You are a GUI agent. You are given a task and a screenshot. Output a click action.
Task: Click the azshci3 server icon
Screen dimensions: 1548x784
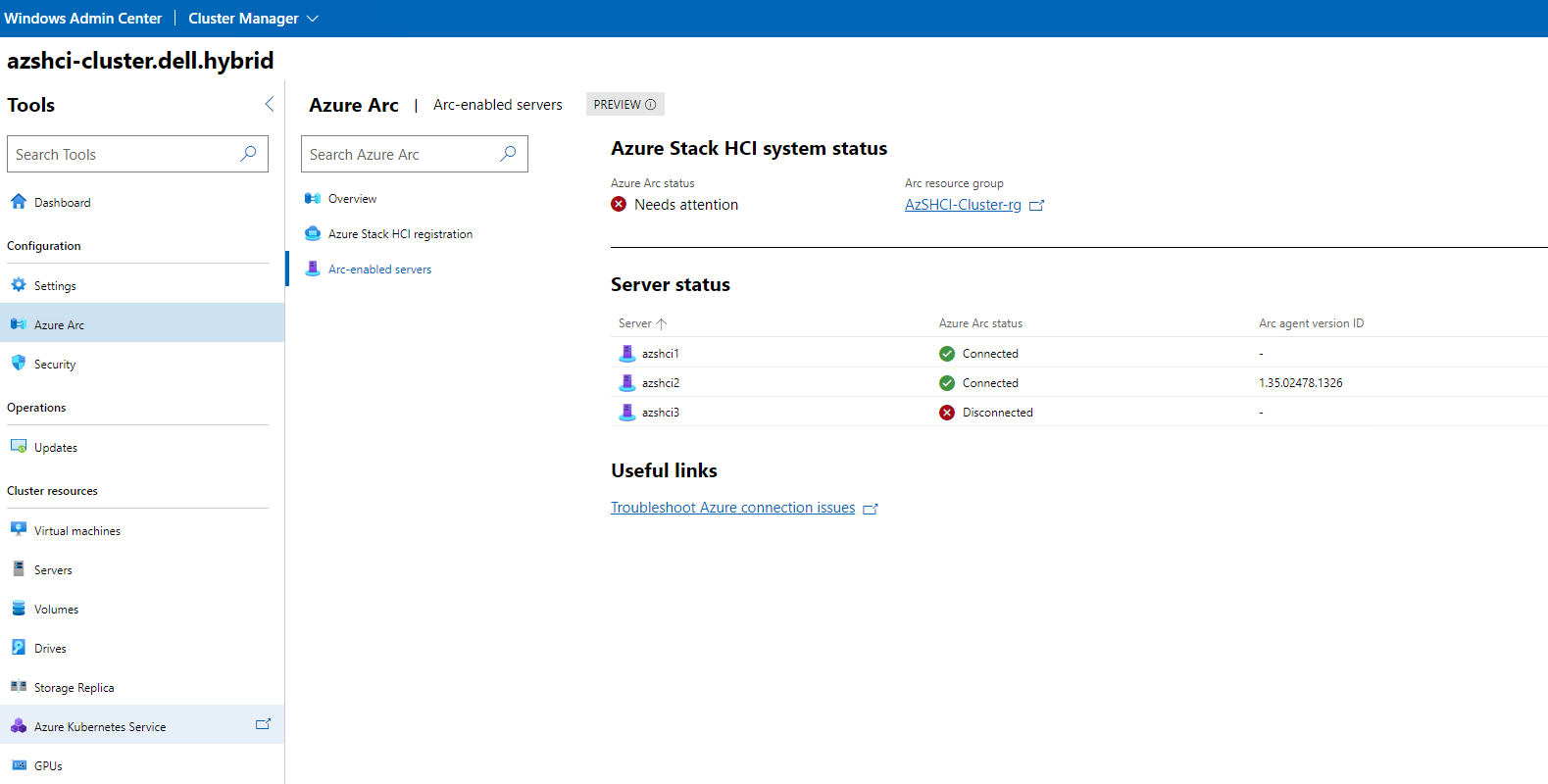(x=627, y=413)
